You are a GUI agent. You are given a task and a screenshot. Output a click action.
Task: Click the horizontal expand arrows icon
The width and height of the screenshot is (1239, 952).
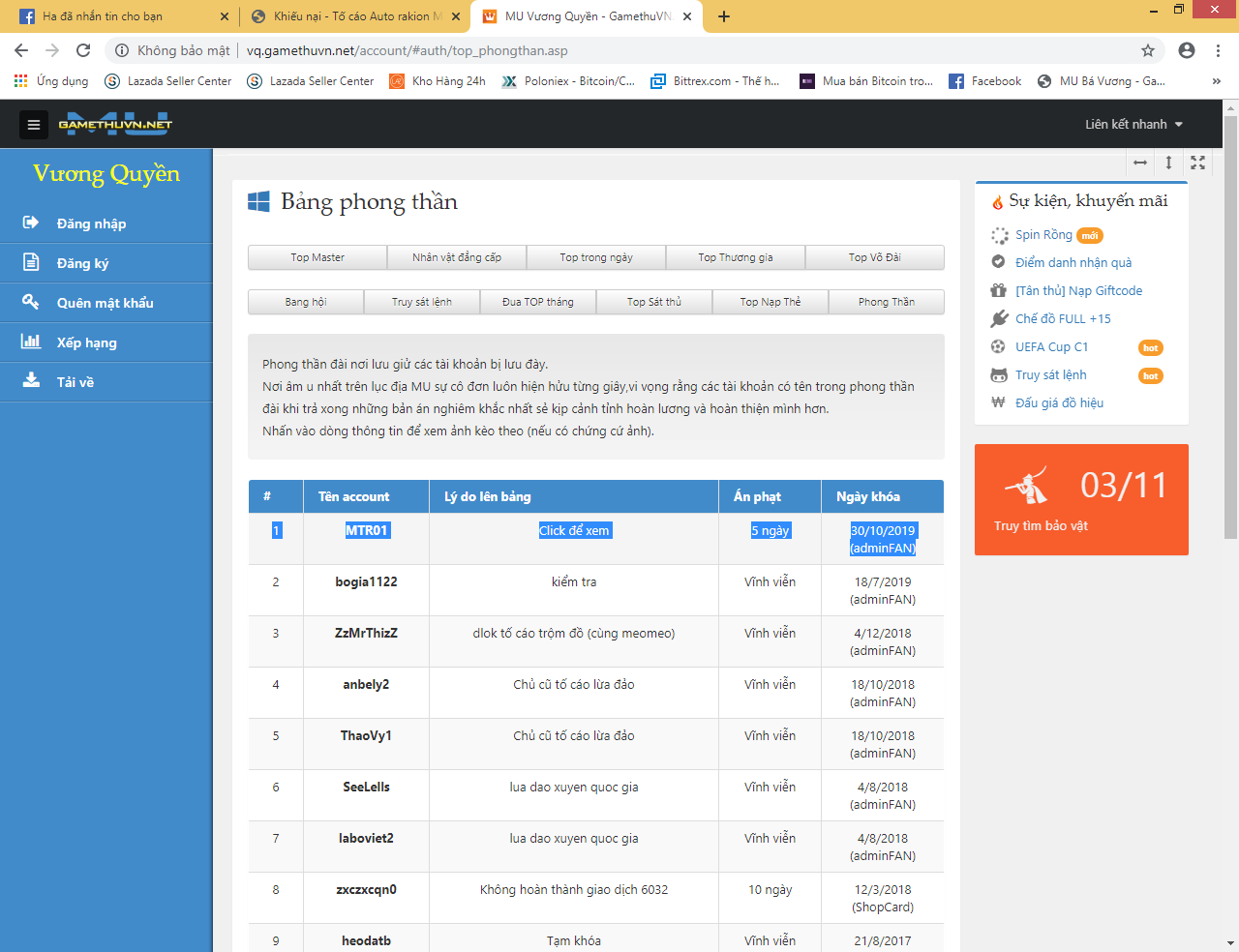click(x=1140, y=163)
